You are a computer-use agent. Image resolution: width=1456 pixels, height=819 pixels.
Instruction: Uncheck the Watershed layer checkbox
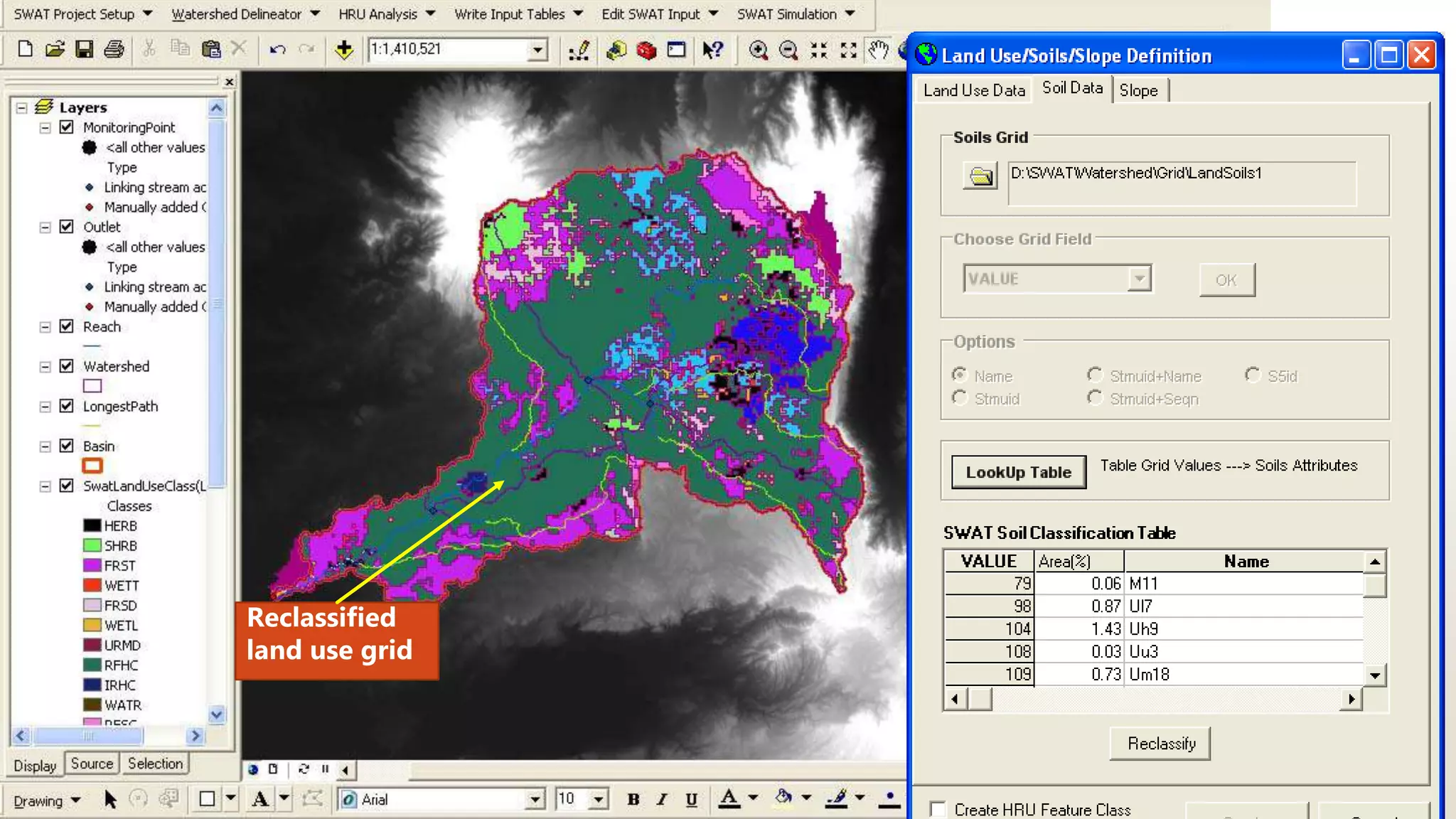pyautogui.click(x=67, y=366)
